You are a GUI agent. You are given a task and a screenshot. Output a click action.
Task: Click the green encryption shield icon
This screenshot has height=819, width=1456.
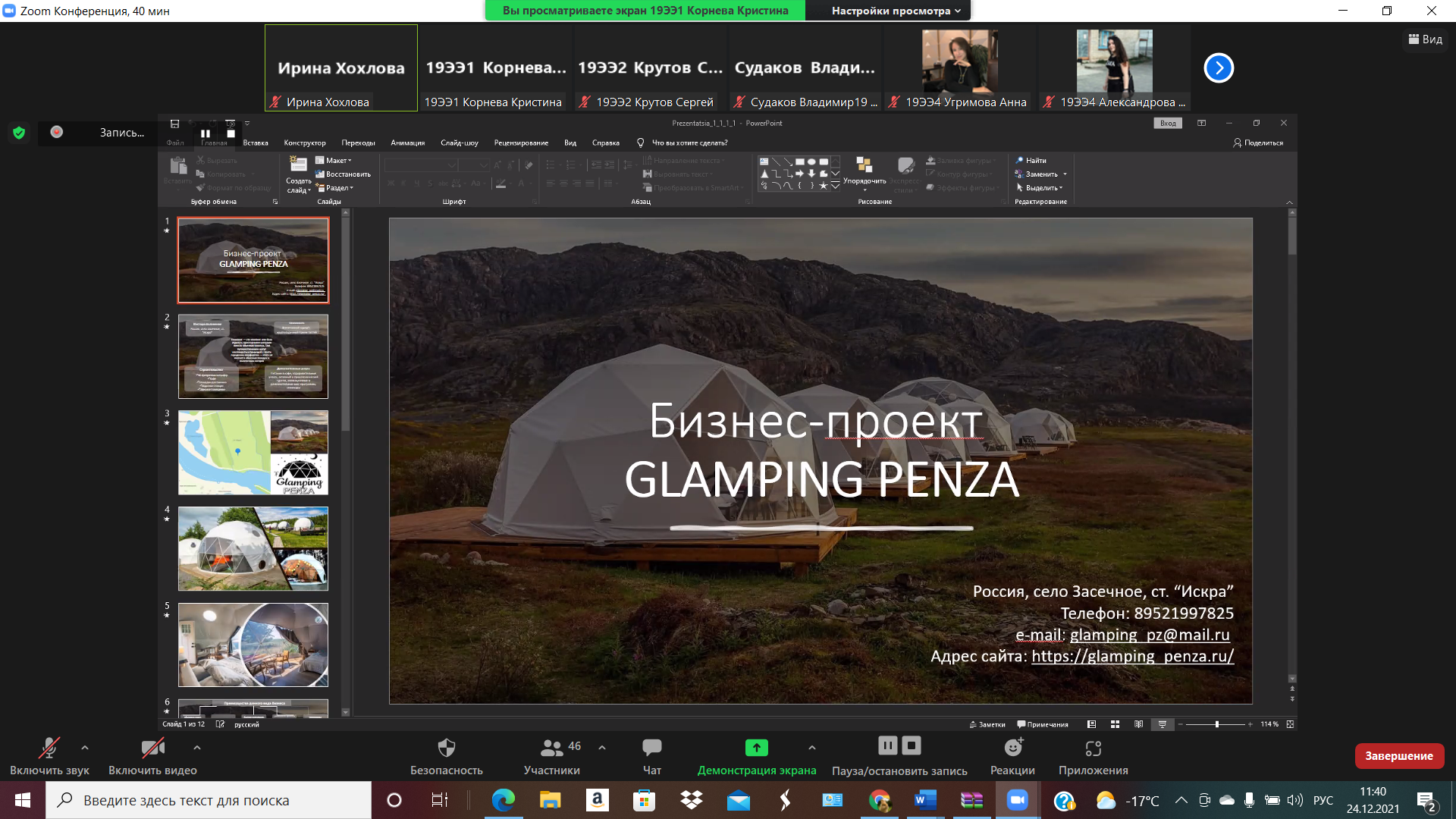[19, 133]
